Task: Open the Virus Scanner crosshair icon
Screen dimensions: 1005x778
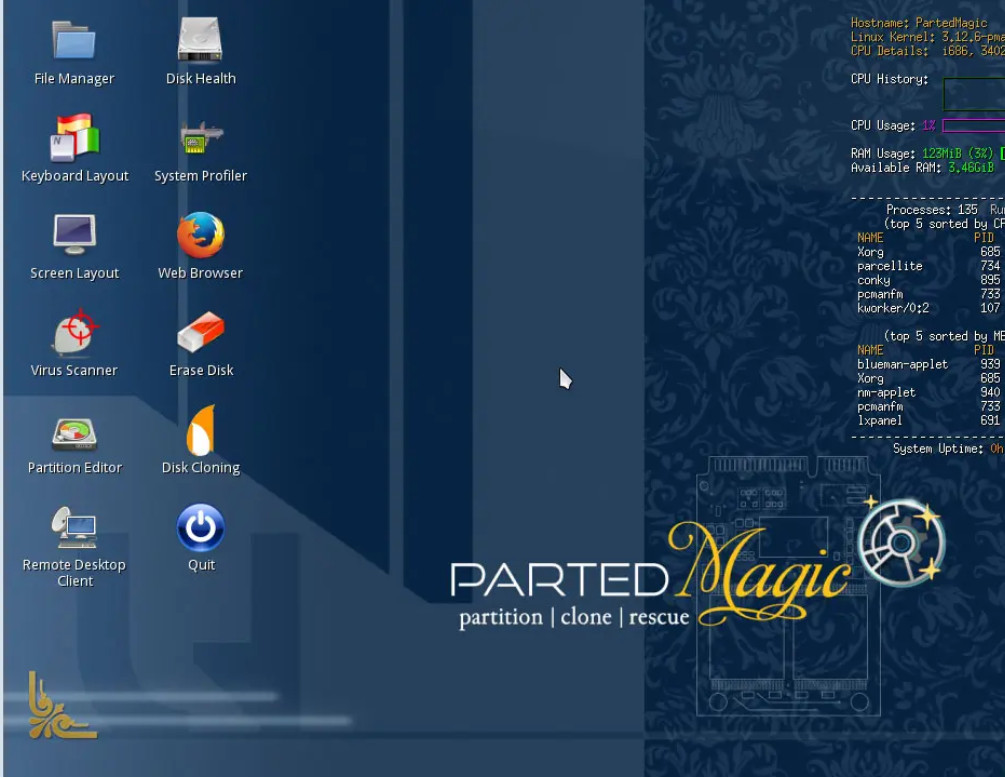Action: point(75,332)
